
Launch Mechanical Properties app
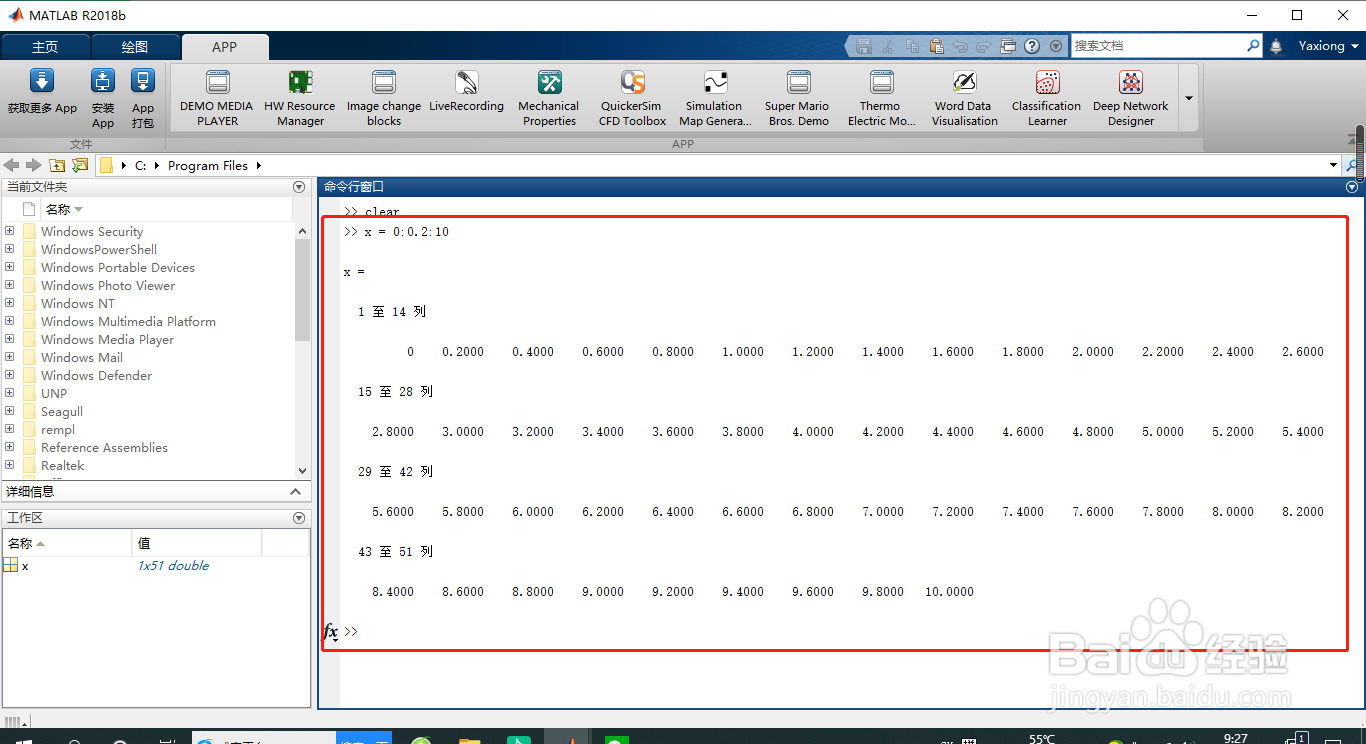(x=549, y=98)
